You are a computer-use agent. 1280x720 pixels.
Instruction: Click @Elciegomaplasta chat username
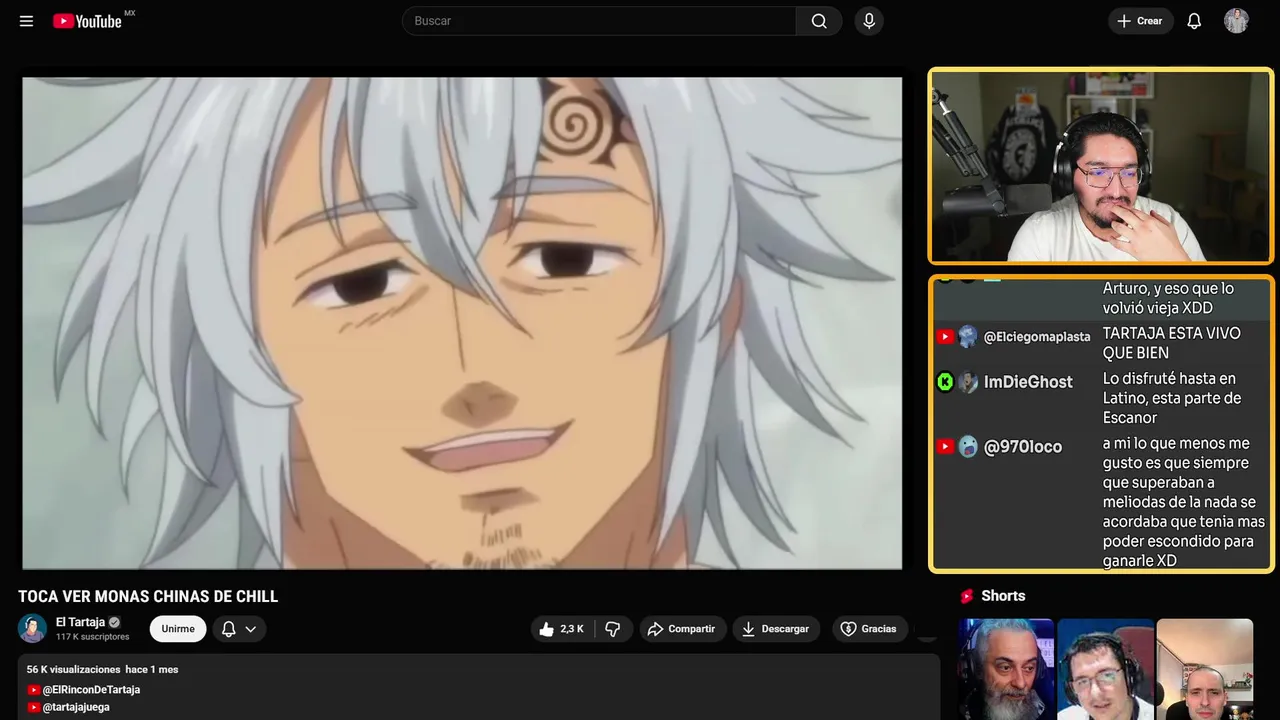[1037, 337]
